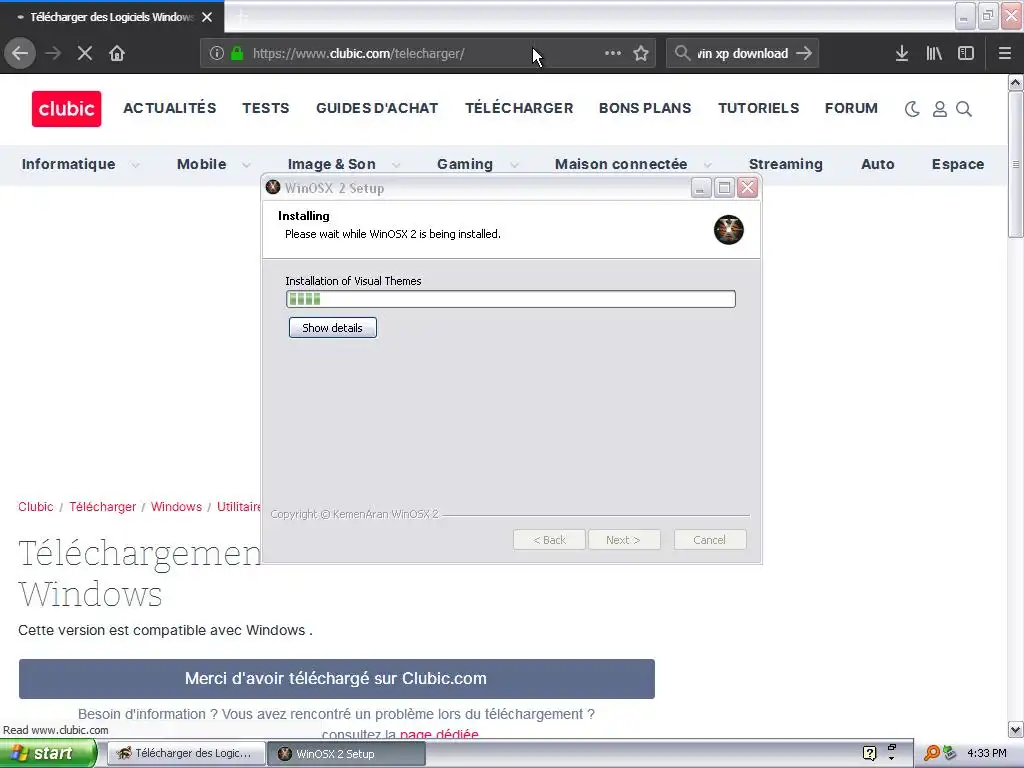Select WinOSX 2 Setup taskbar item
1024x768 pixels.
click(x=346, y=754)
